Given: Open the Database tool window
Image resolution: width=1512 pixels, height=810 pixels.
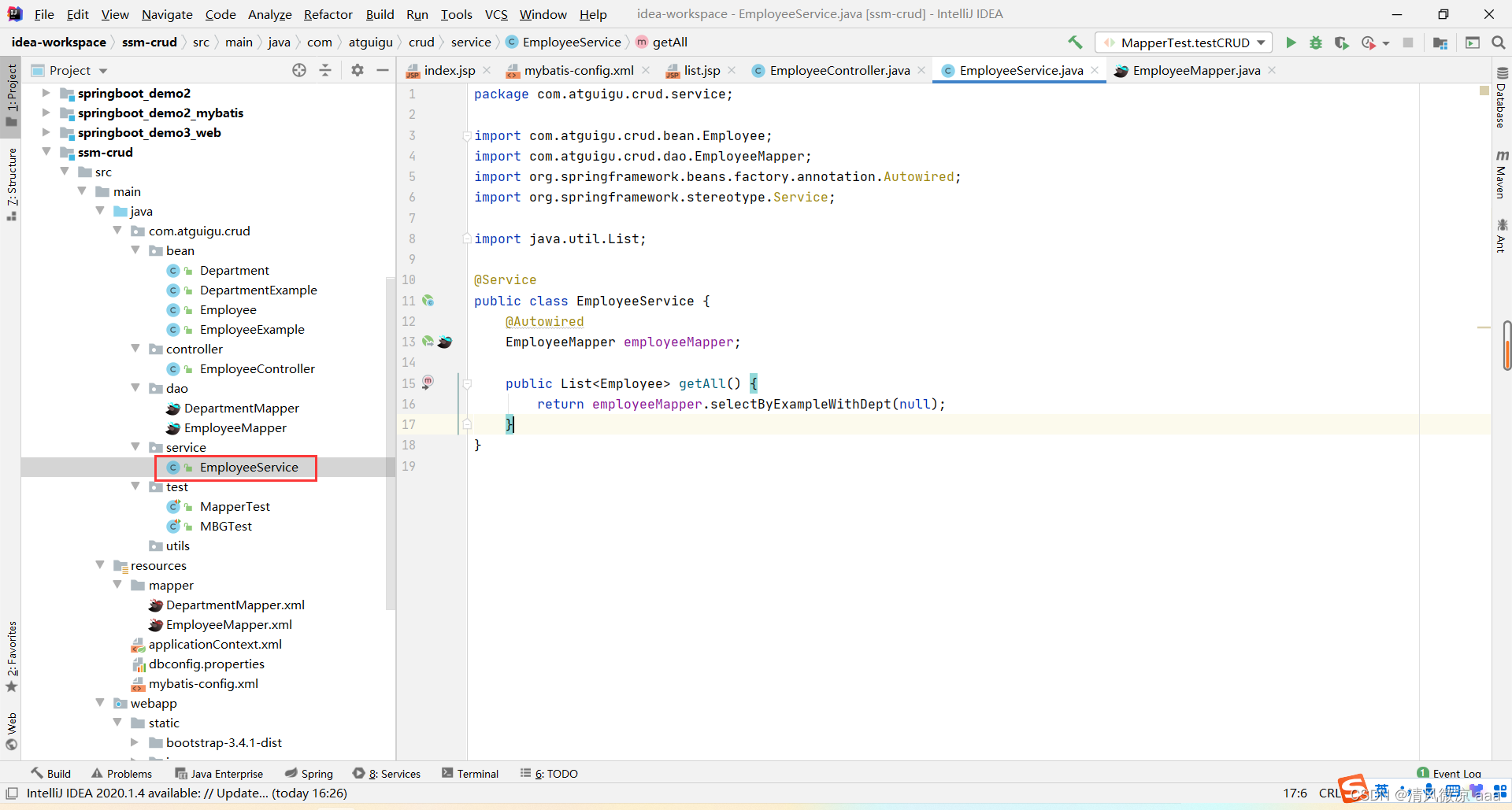Looking at the screenshot, I should coord(1501,98).
